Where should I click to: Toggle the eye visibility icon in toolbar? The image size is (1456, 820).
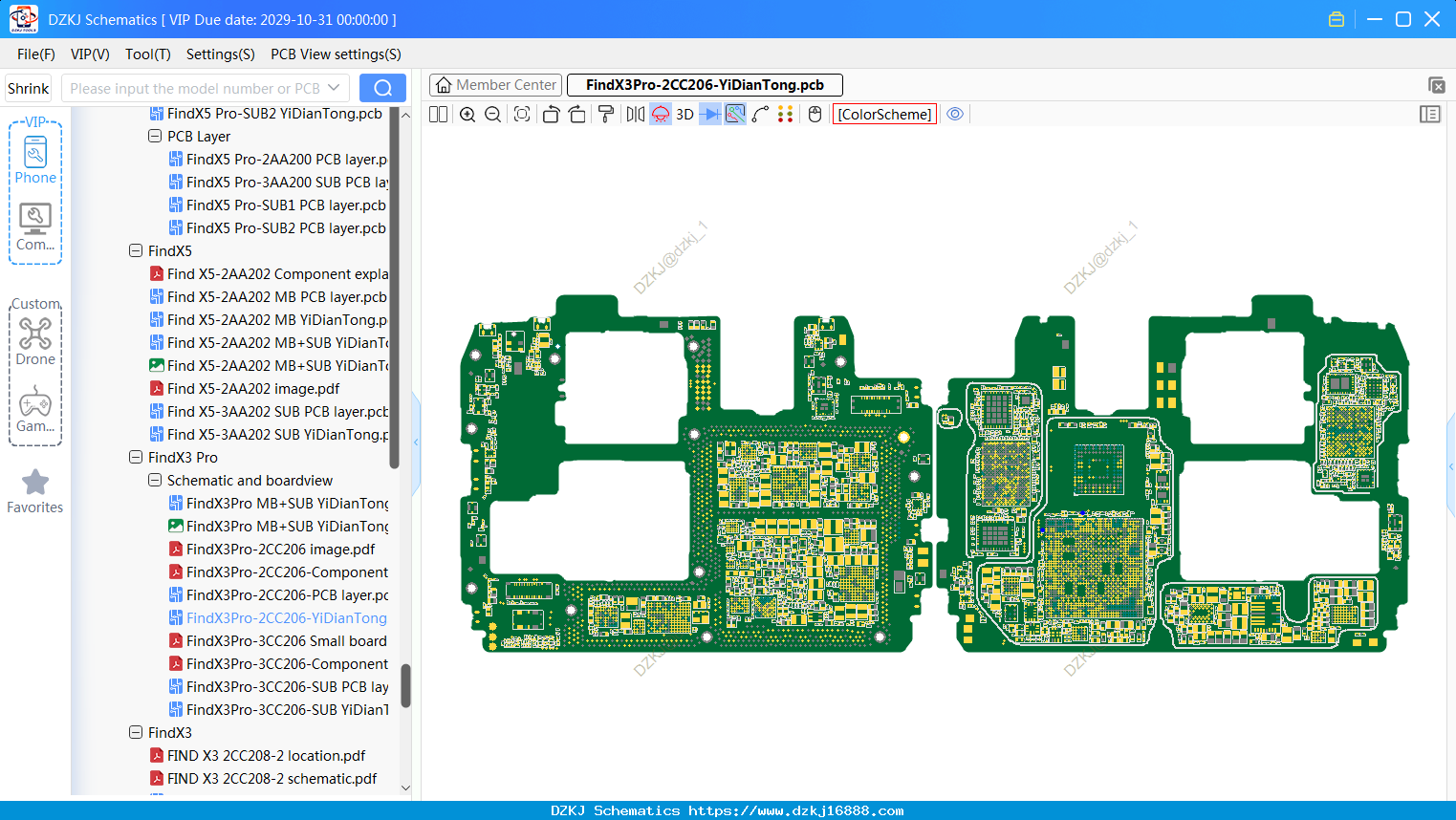pyautogui.click(x=955, y=115)
